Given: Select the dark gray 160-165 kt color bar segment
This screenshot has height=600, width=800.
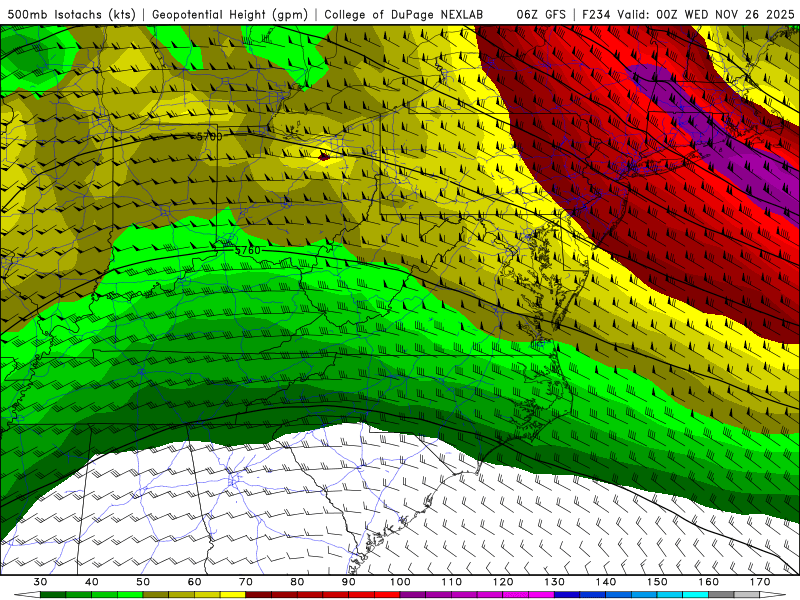Looking at the screenshot, I should pos(721,595).
